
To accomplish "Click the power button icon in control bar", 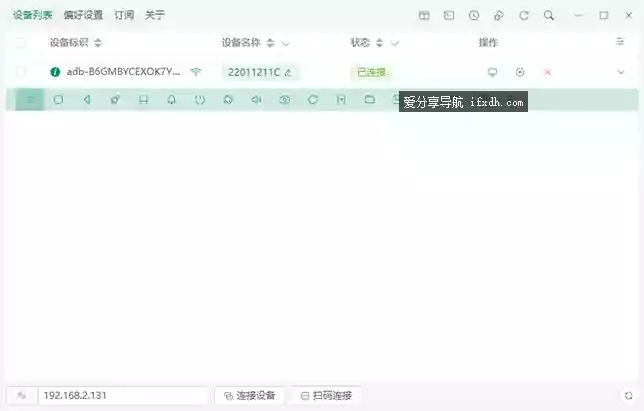I will [x=200, y=99].
